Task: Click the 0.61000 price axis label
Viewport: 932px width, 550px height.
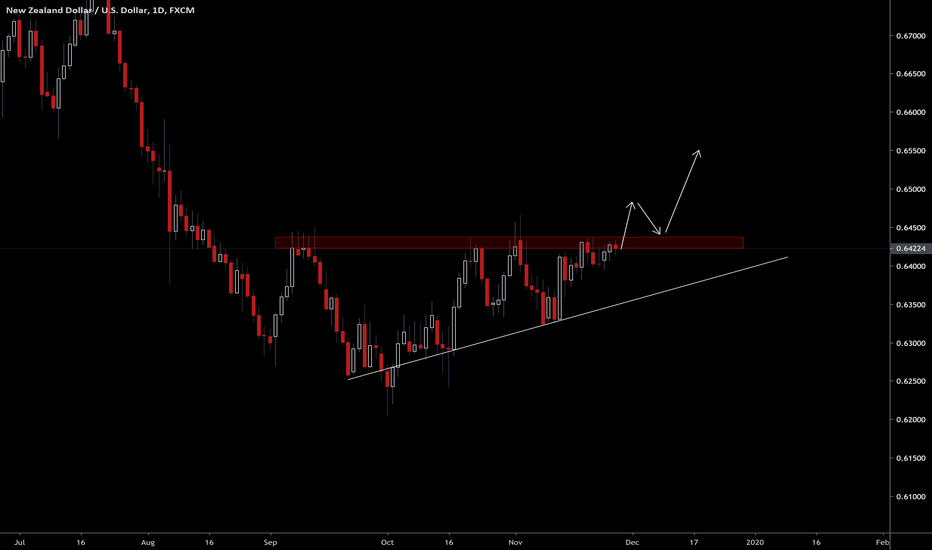Action: (x=909, y=497)
